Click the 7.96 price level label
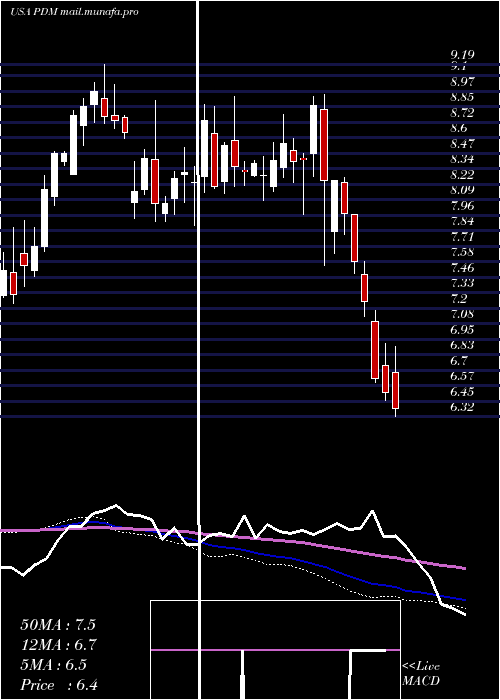 pos(462,206)
